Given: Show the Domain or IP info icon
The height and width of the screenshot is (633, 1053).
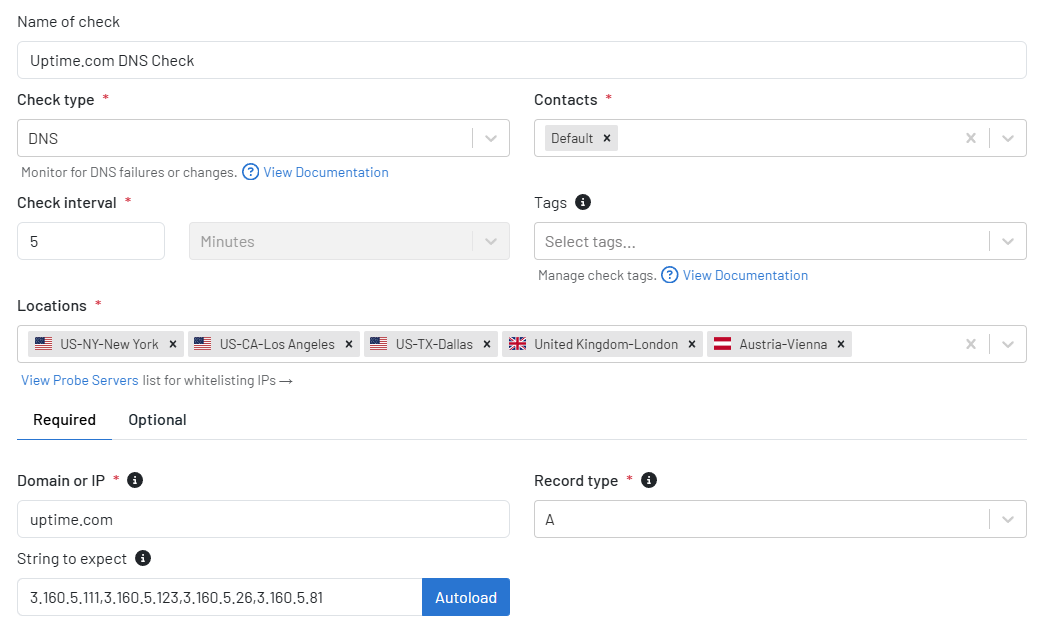Looking at the screenshot, I should click(135, 480).
